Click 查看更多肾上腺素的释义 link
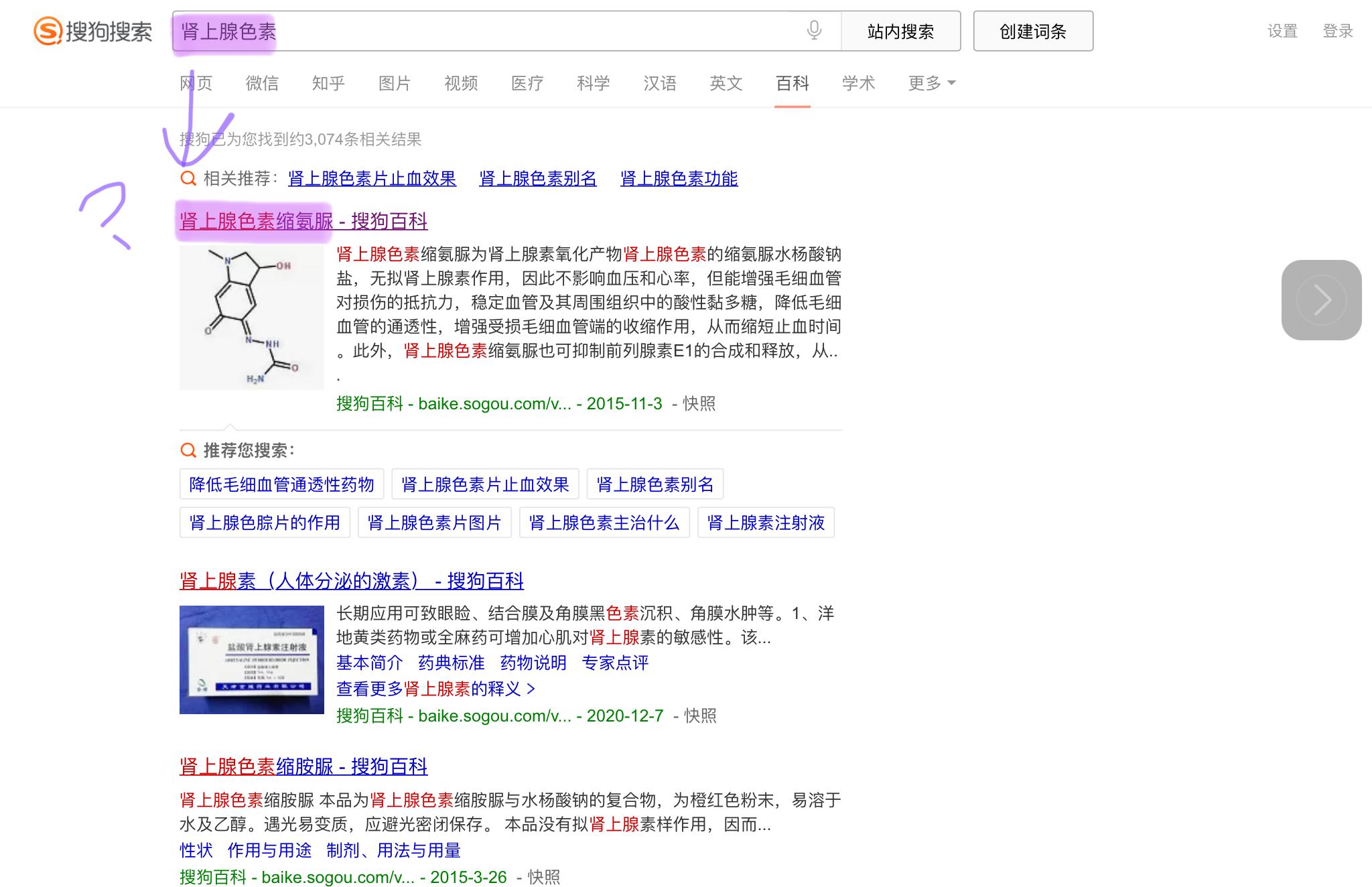Screen dimensions: 1372x887 tap(435, 689)
